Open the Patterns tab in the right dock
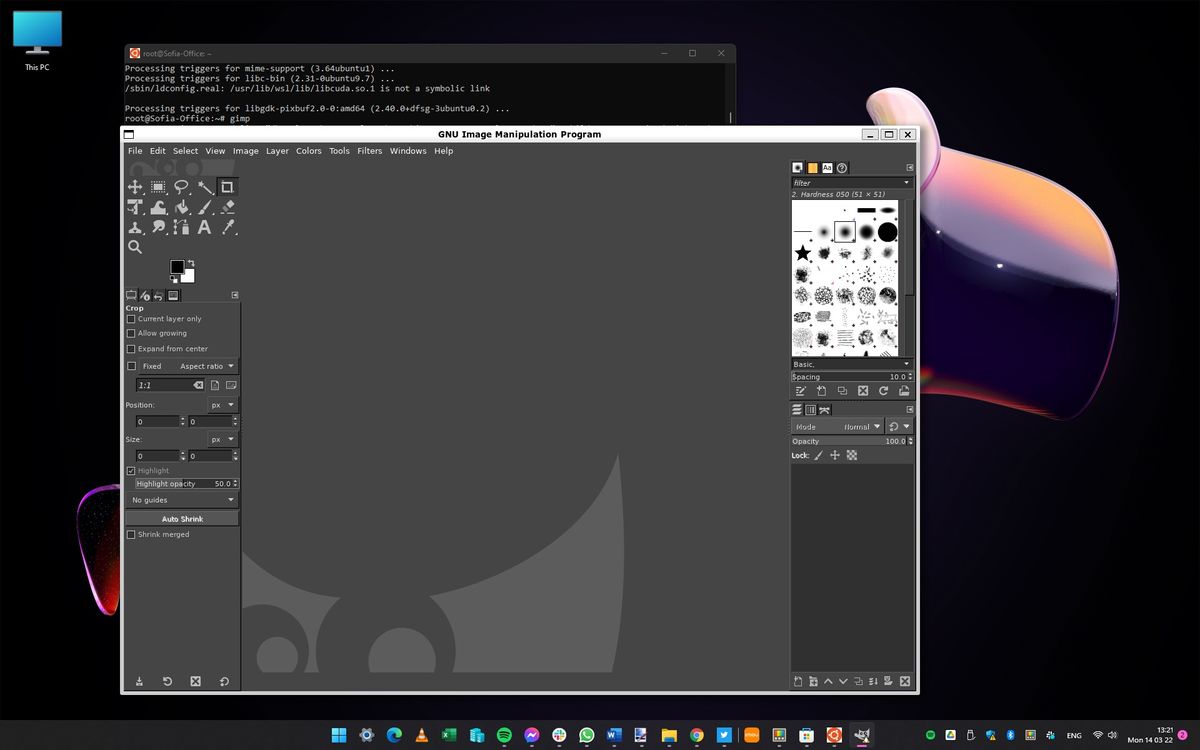Screen dimensions: 1200x750 (x=811, y=167)
